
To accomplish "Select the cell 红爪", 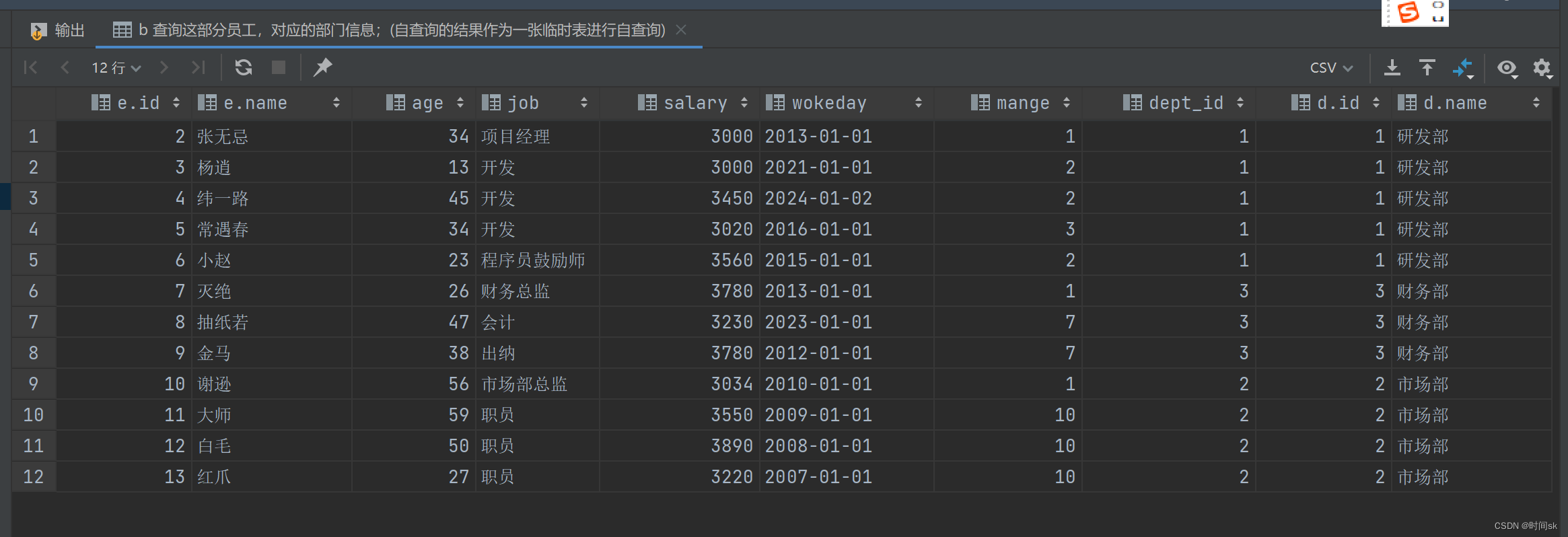I will [x=272, y=477].
